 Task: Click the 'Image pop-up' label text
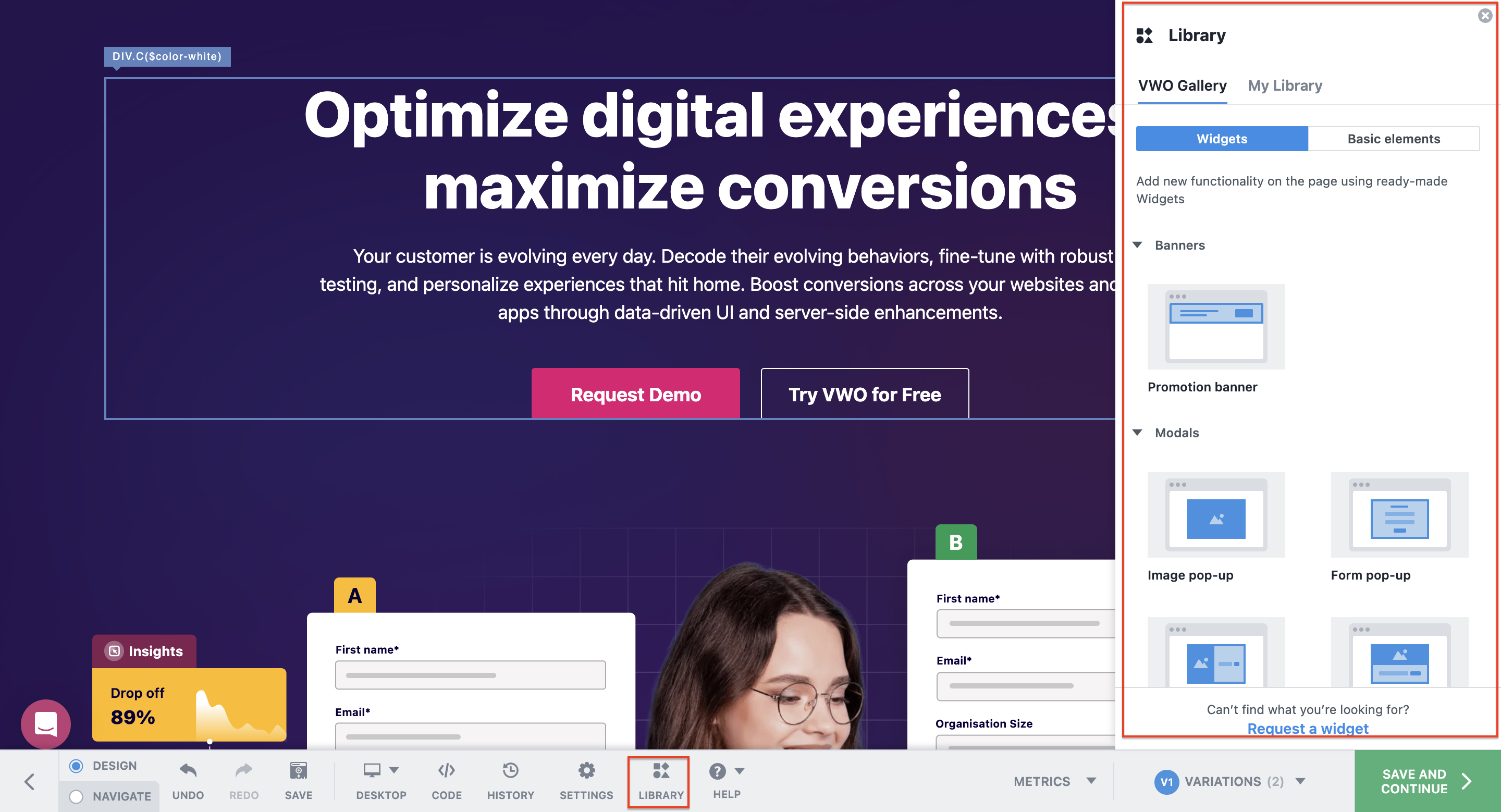click(1190, 575)
